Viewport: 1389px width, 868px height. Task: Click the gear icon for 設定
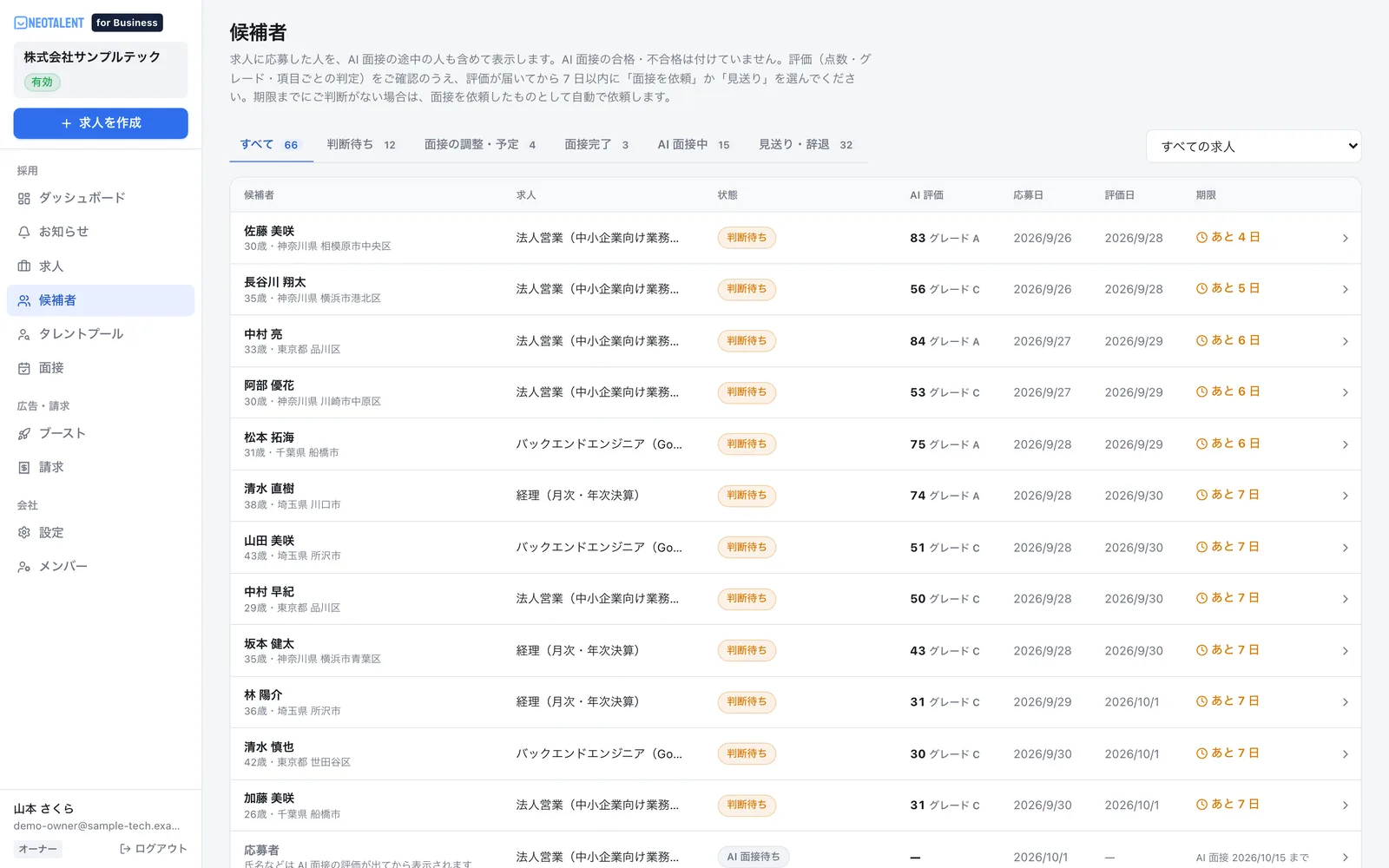(x=24, y=533)
